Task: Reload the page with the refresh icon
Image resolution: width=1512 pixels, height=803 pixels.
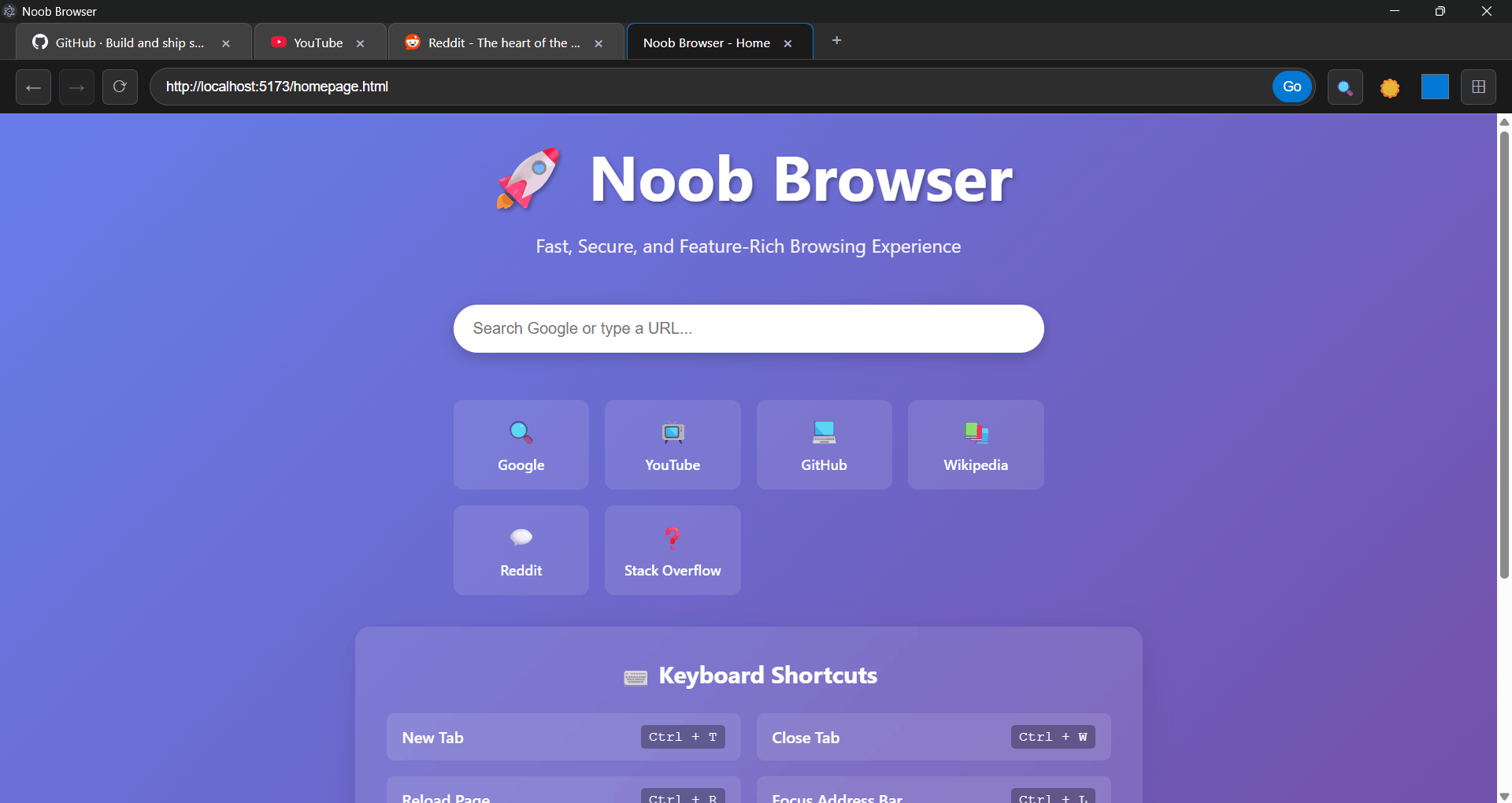Action: coord(120,87)
